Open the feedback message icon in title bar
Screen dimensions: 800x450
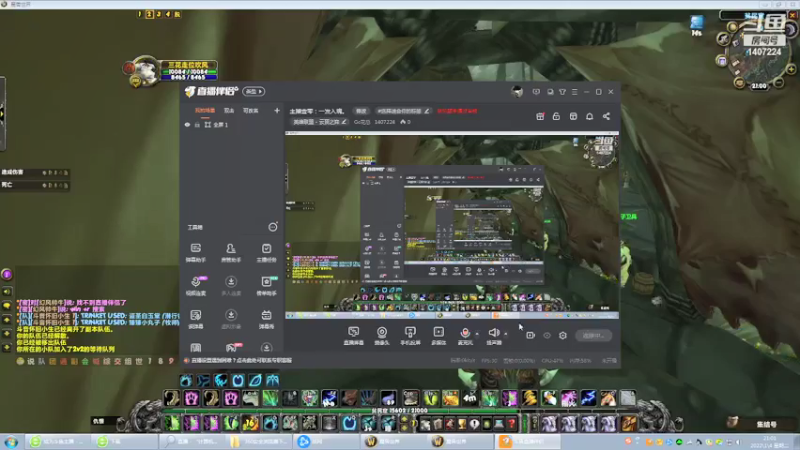(536, 92)
